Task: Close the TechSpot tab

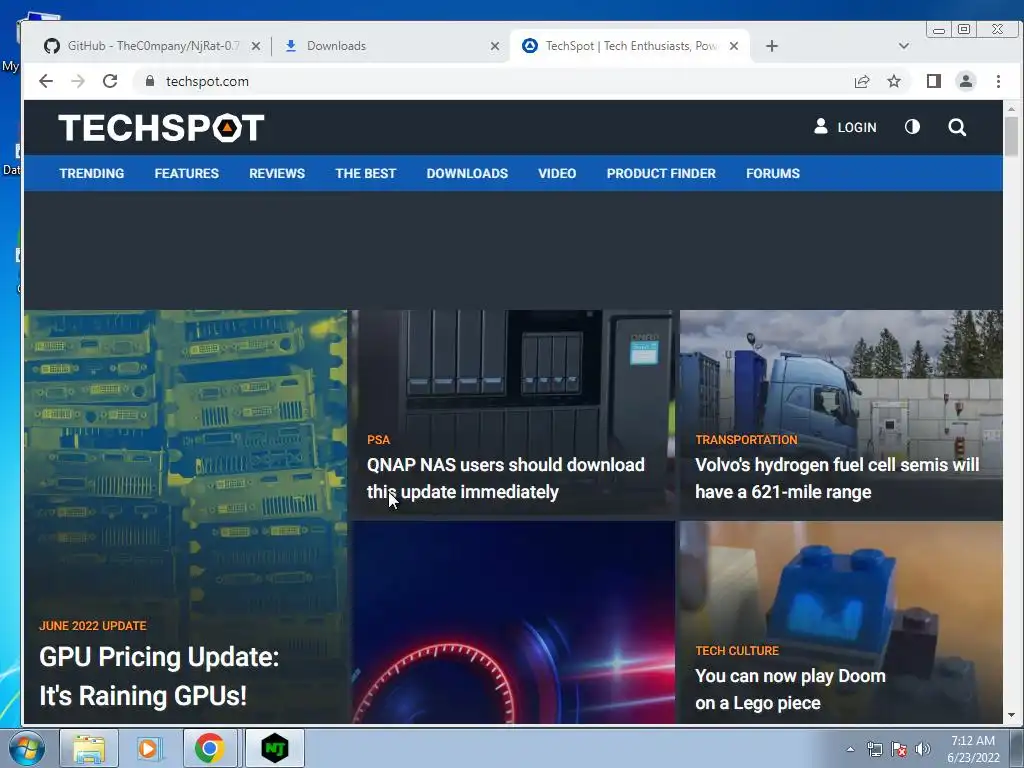Action: point(733,46)
